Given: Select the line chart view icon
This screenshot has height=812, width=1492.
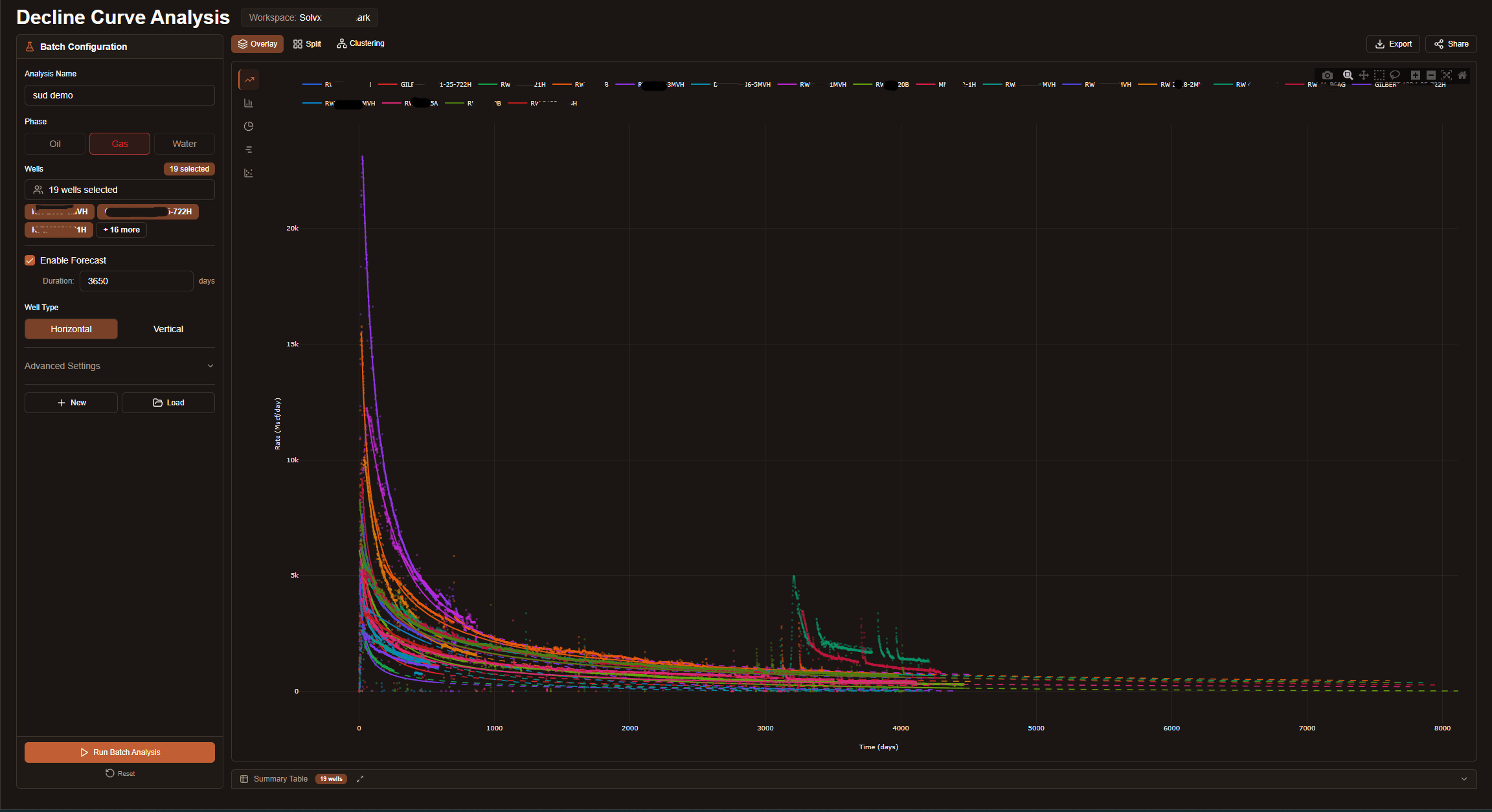Looking at the screenshot, I should coord(249,80).
